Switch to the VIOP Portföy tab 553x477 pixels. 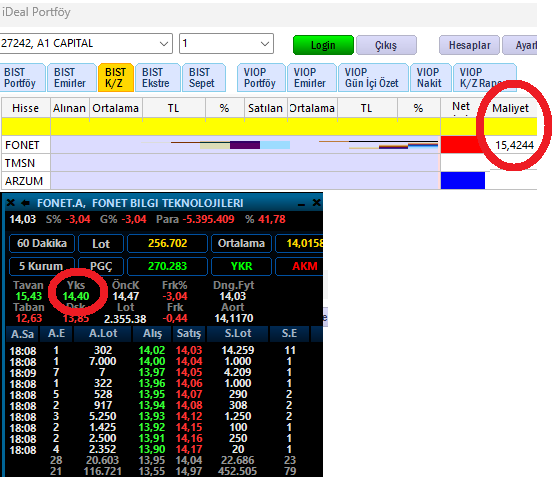tap(261, 78)
